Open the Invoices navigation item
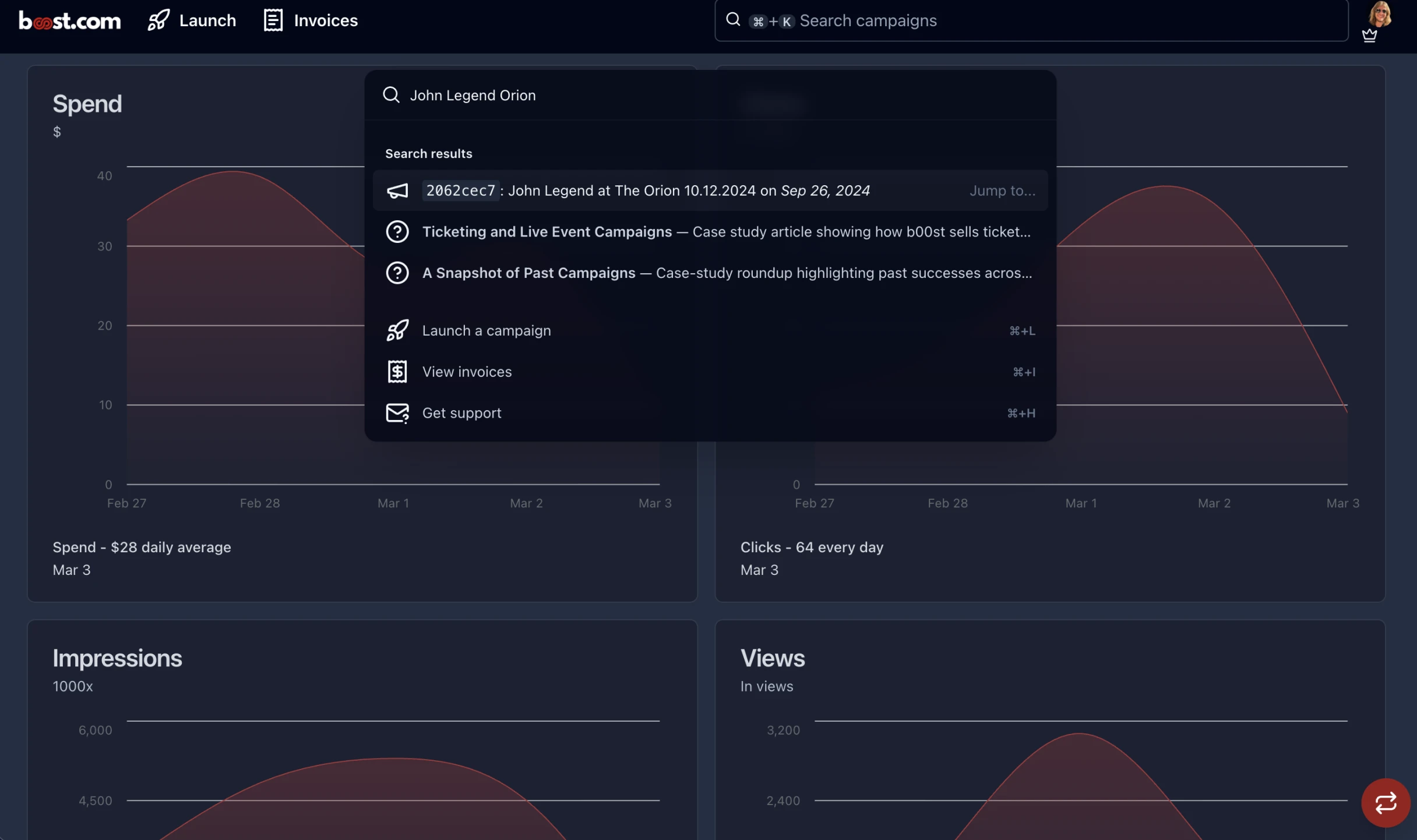Screen dimensions: 1417x840 (x=325, y=20)
